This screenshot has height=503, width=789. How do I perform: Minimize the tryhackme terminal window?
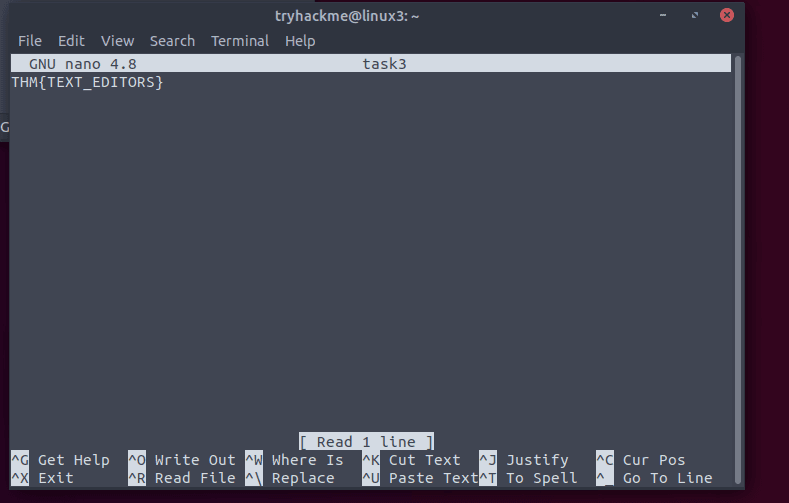(x=663, y=15)
